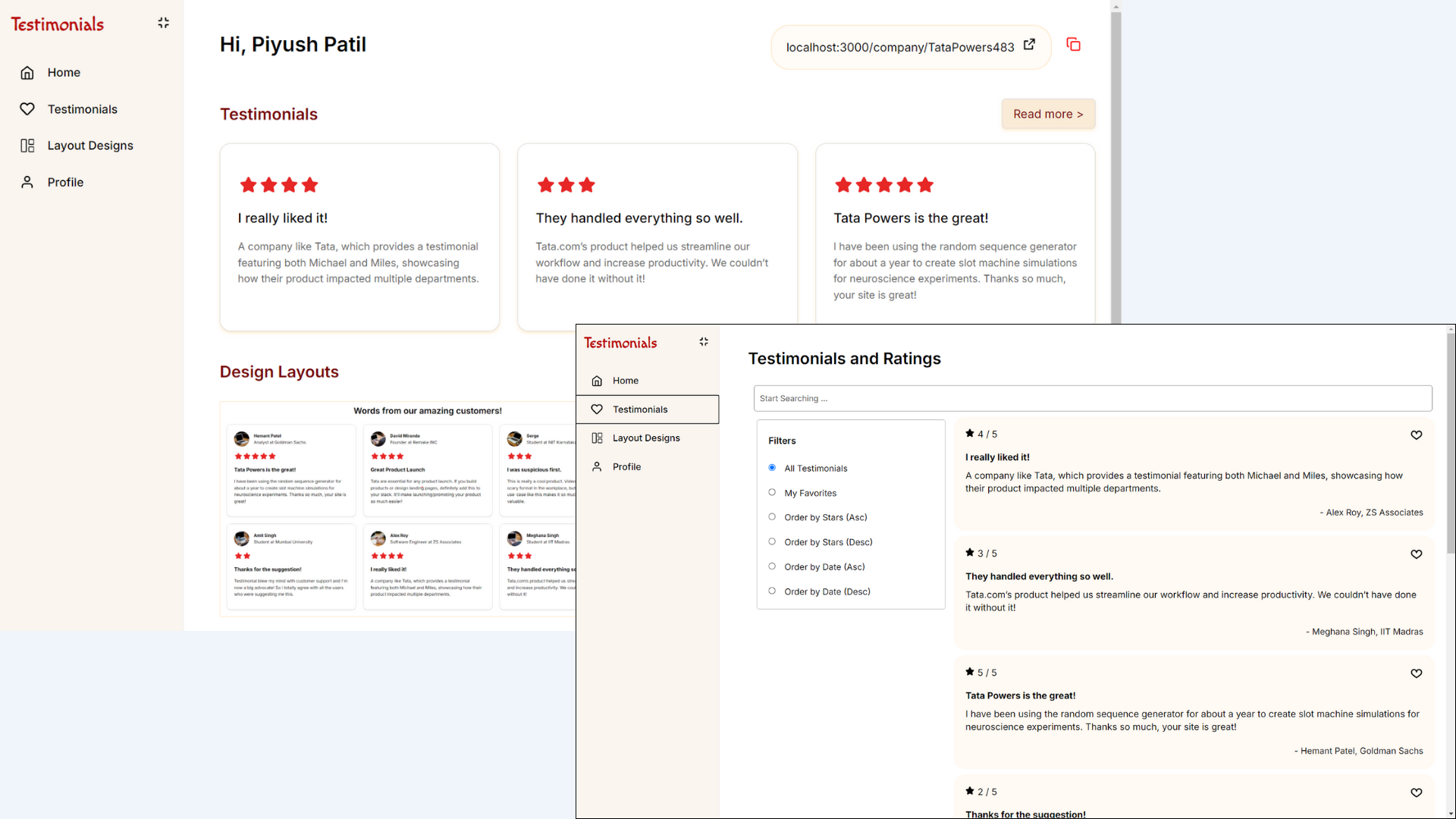Choose Order by Date (Asc)
1456x819 pixels.
point(772,566)
